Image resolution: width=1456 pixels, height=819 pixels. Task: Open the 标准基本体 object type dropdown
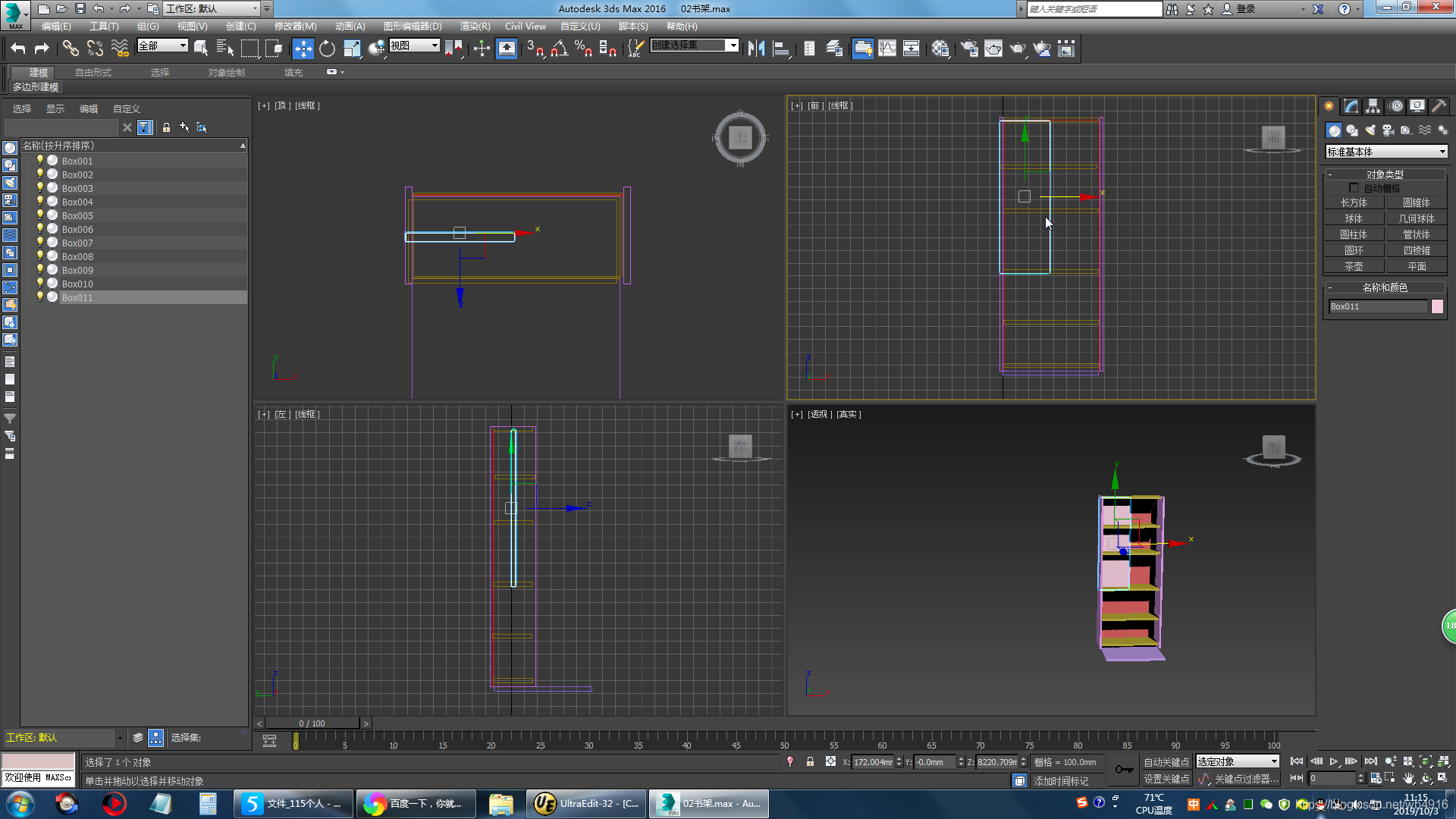[x=1386, y=152]
